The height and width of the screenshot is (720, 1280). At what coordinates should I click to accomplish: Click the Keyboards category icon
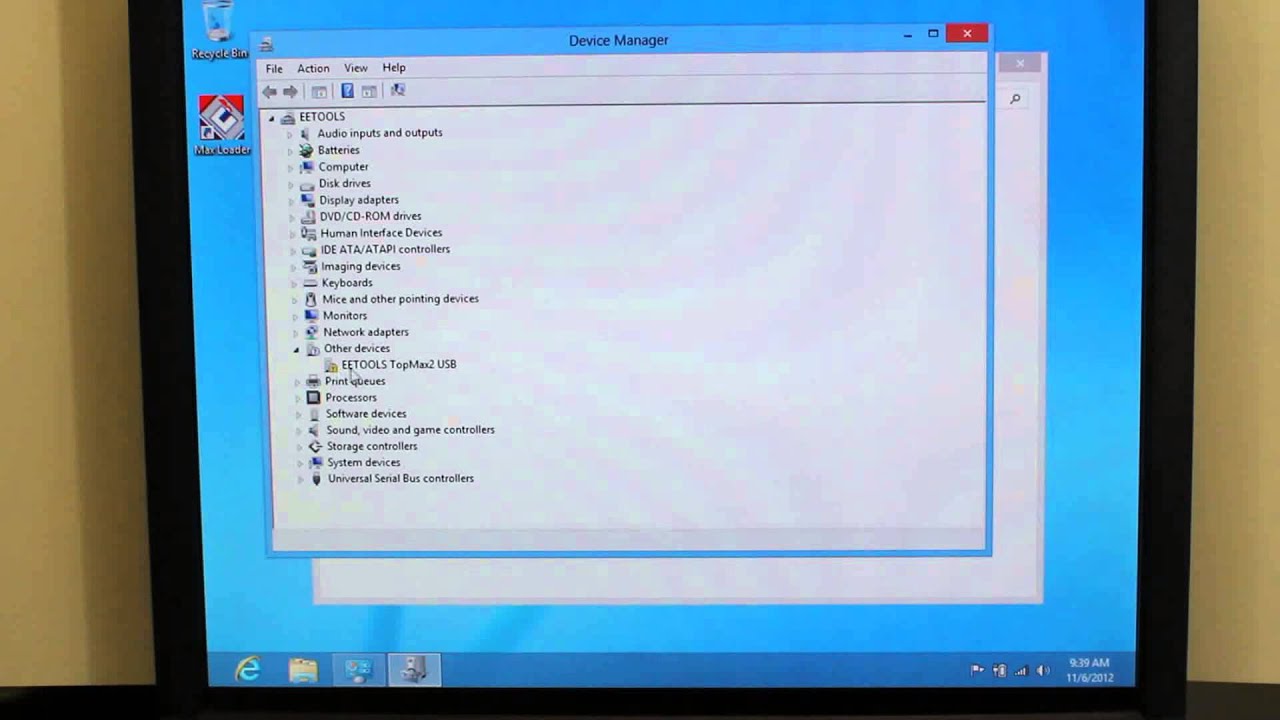pyautogui.click(x=310, y=283)
